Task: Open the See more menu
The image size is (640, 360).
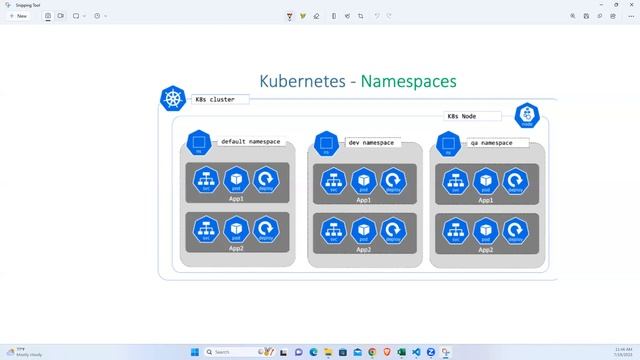Action: click(x=631, y=16)
